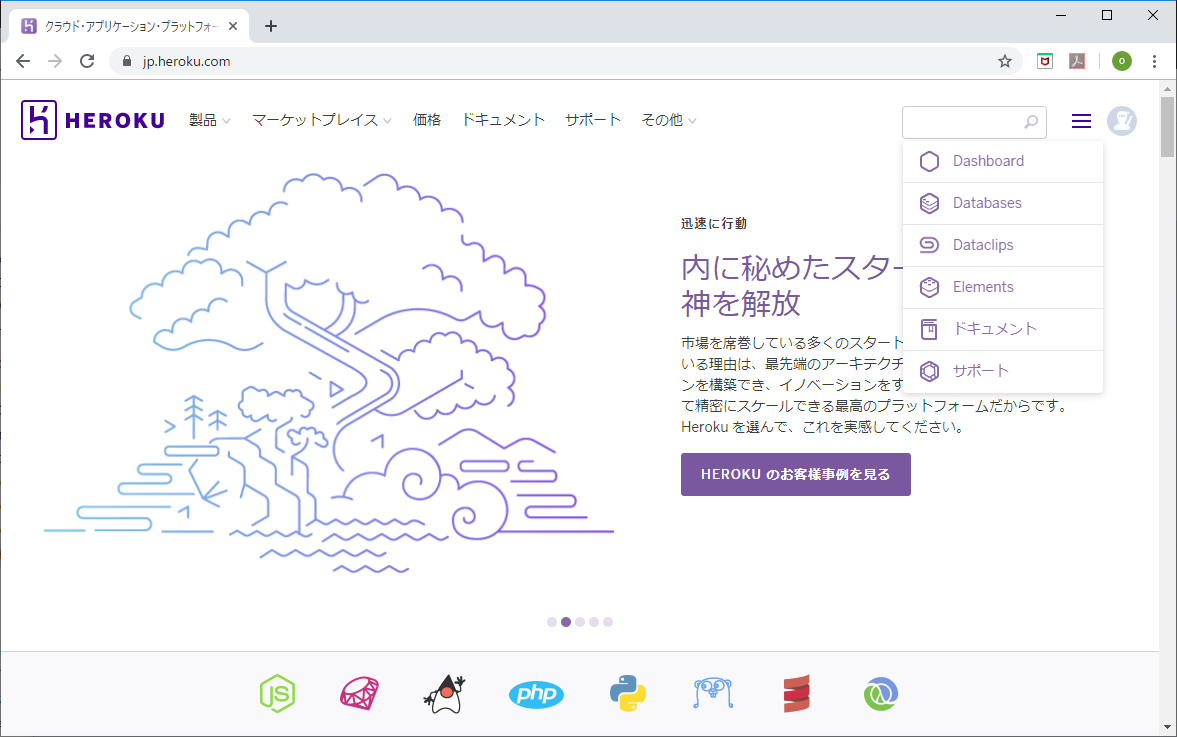Click the HEROKU wordmark link
This screenshot has height=737, width=1177.
[x=115, y=120]
